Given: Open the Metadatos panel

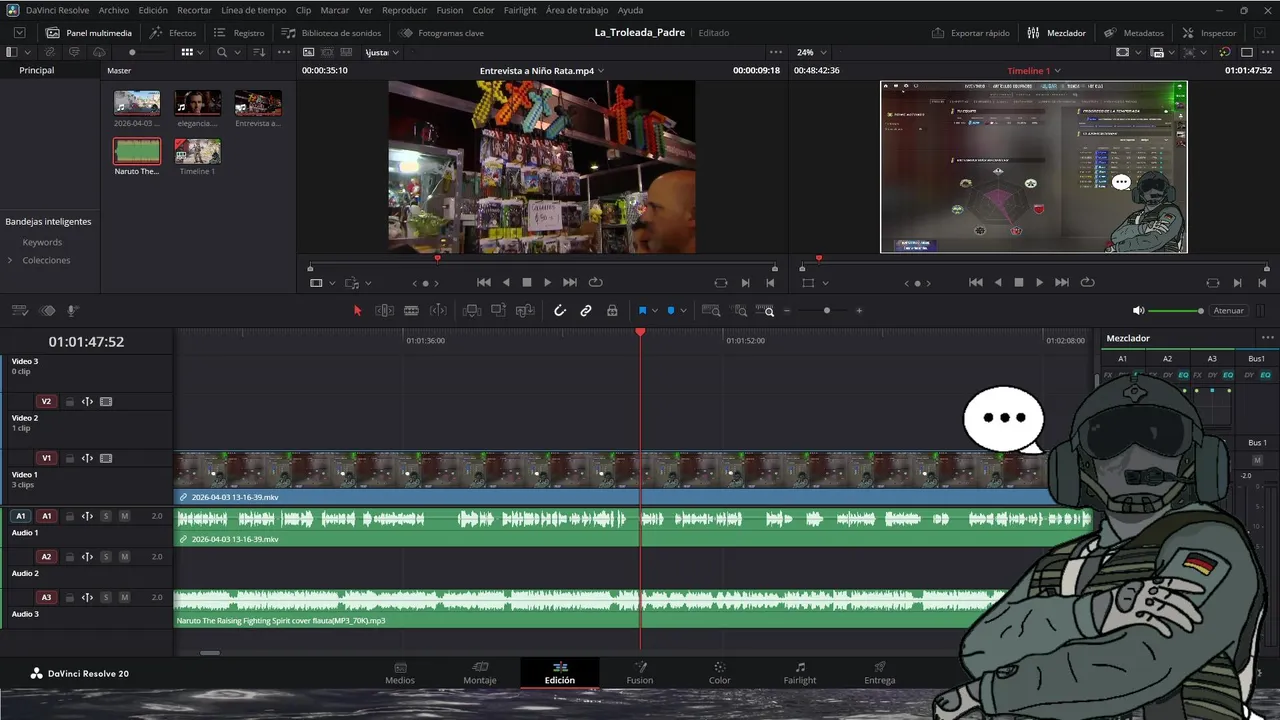Looking at the screenshot, I should pyautogui.click(x=1133, y=33).
